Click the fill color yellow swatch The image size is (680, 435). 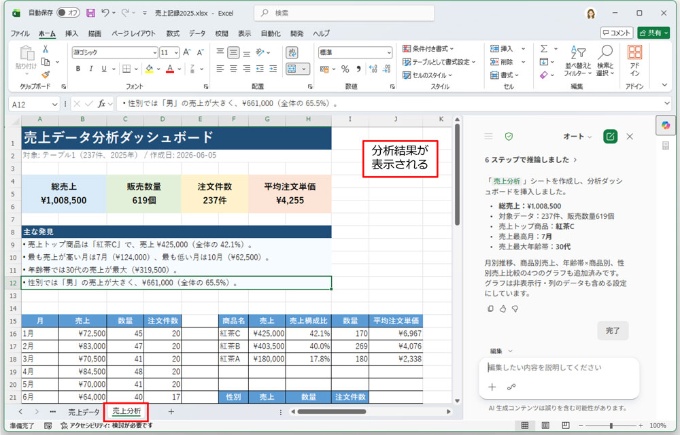coord(149,69)
